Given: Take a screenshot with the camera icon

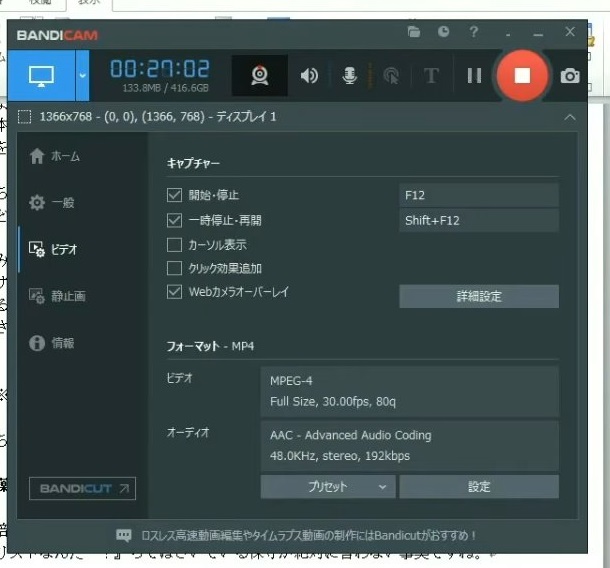Looking at the screenshot, I should click(570, 75).
